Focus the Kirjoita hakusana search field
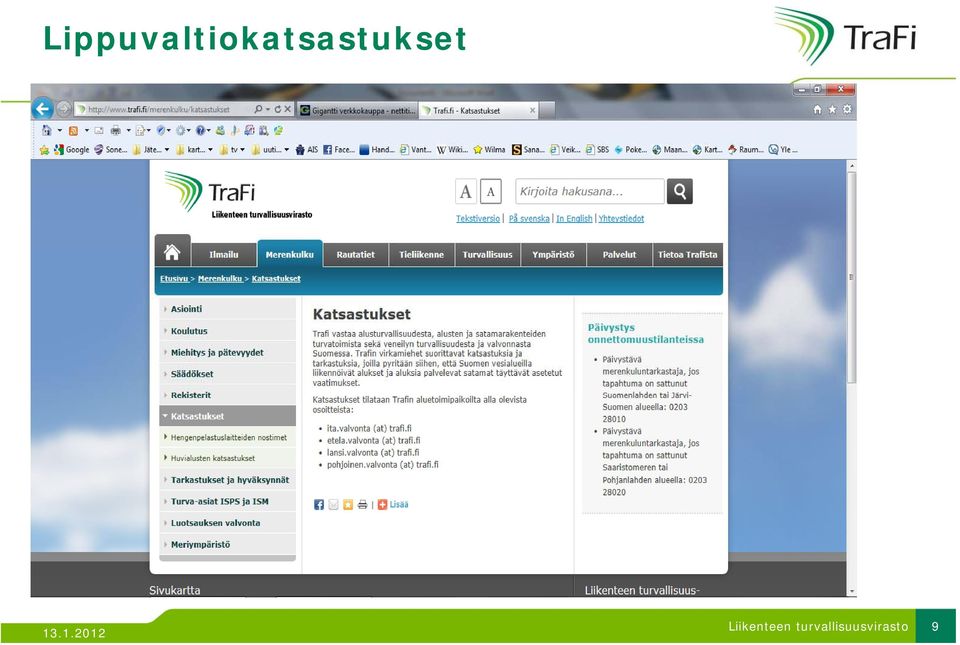This screenshot has width=960, height=645. pyautogui.click(x=590, y=192)
